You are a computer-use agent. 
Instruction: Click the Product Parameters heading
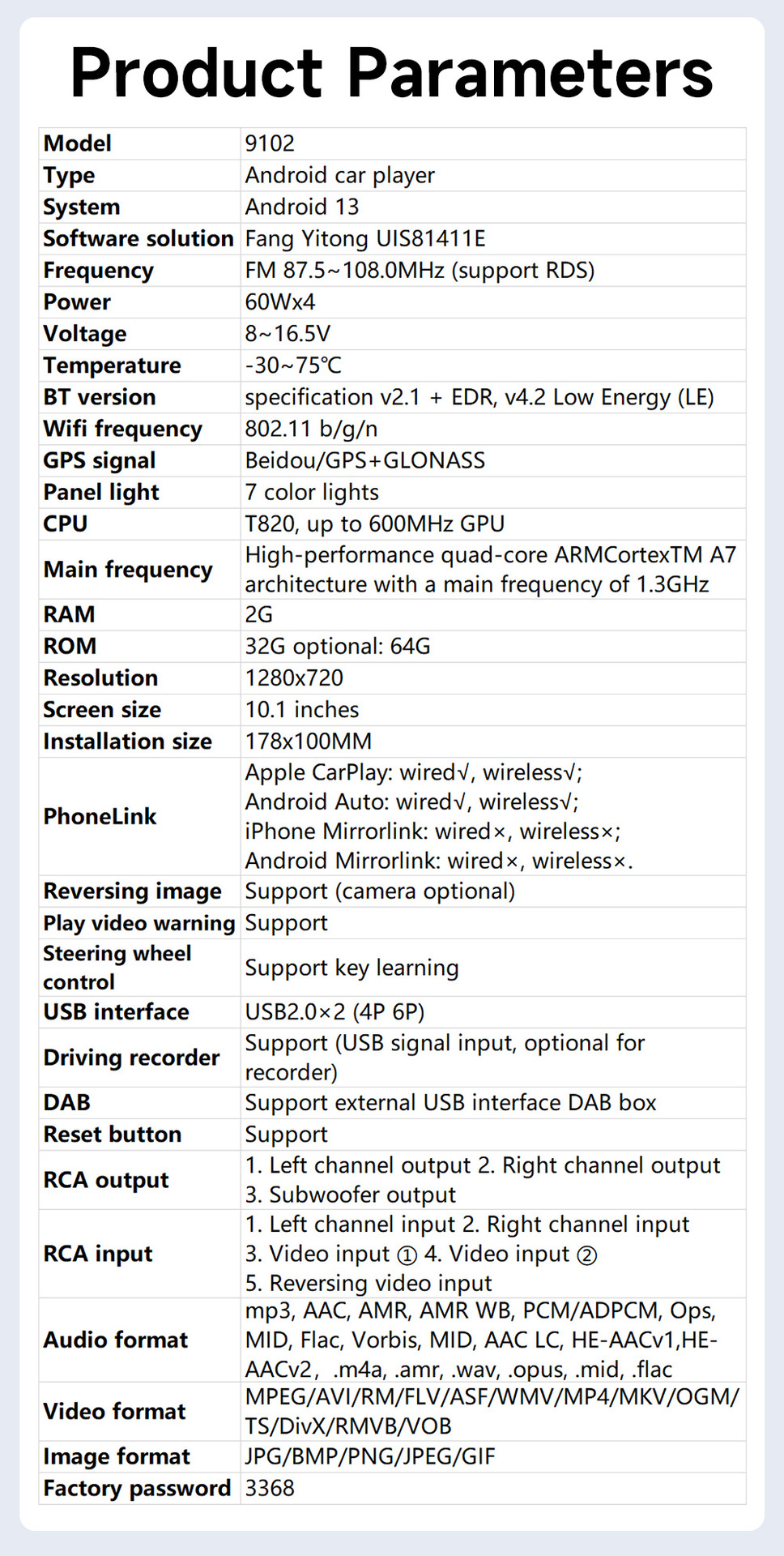[392, 73]
